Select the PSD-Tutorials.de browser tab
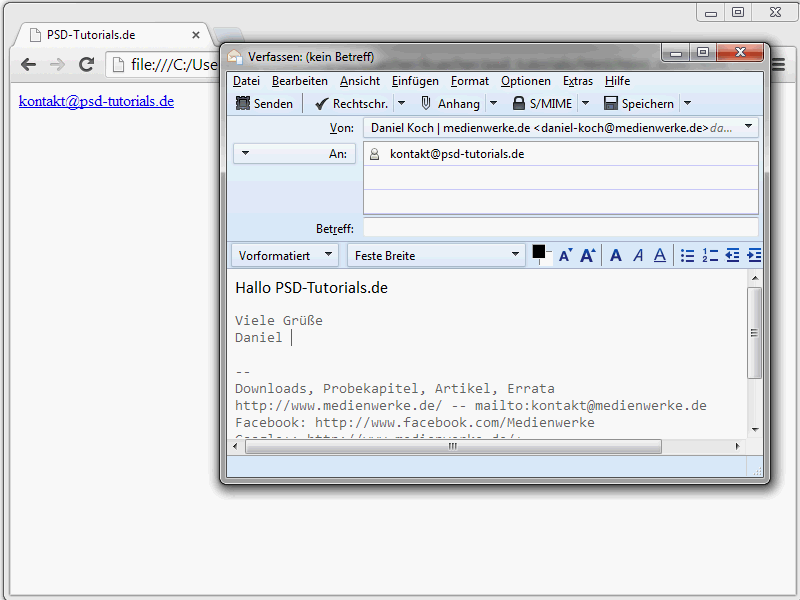 [111, 35]
